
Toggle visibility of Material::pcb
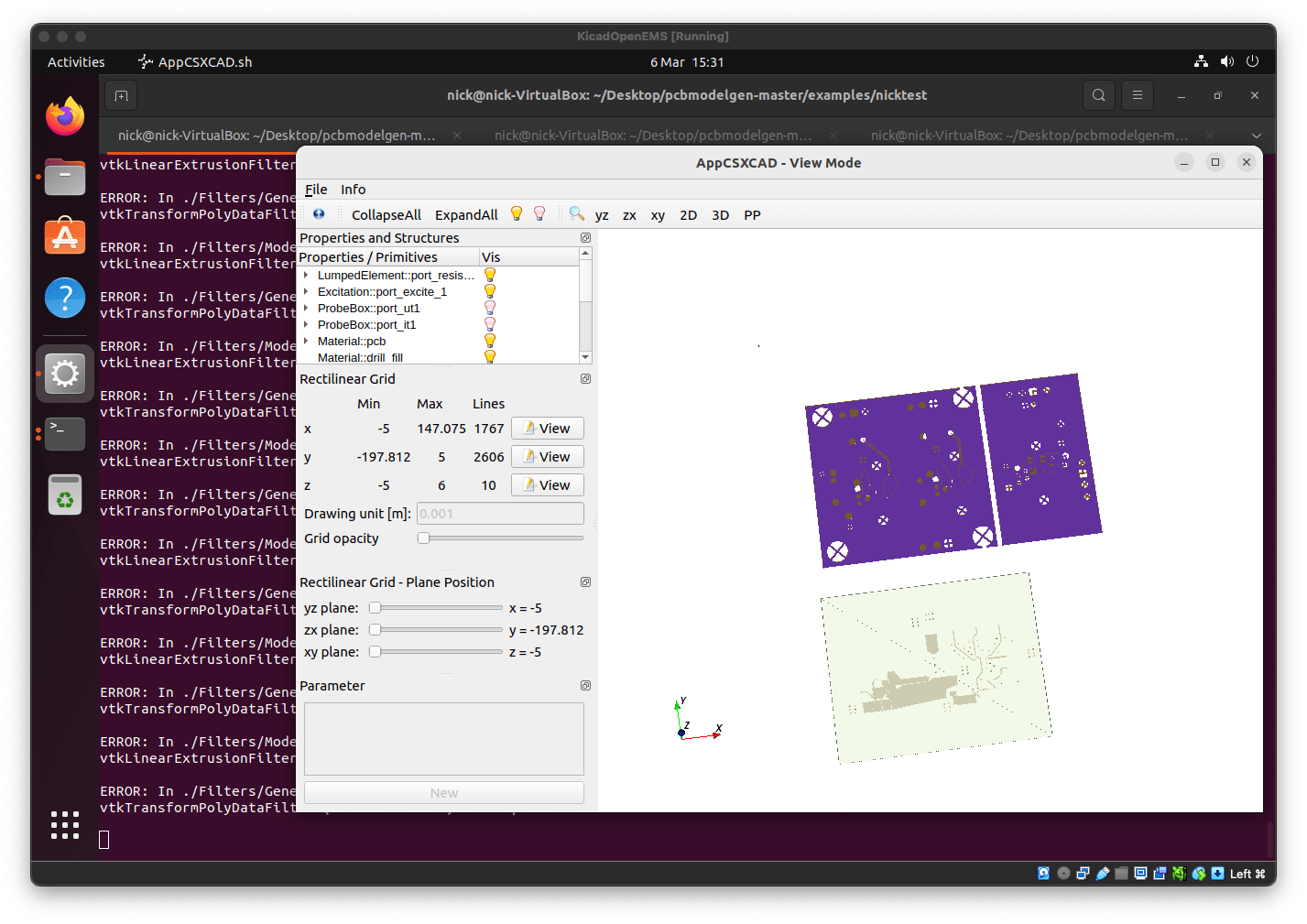[490, 341]
